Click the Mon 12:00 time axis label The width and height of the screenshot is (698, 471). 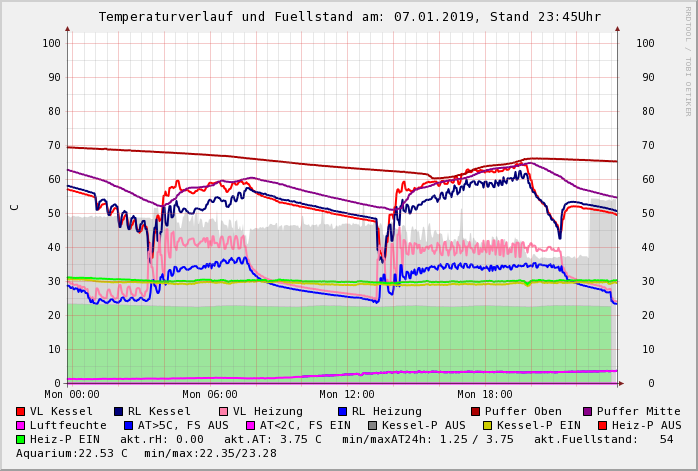[x=347, y=394]
